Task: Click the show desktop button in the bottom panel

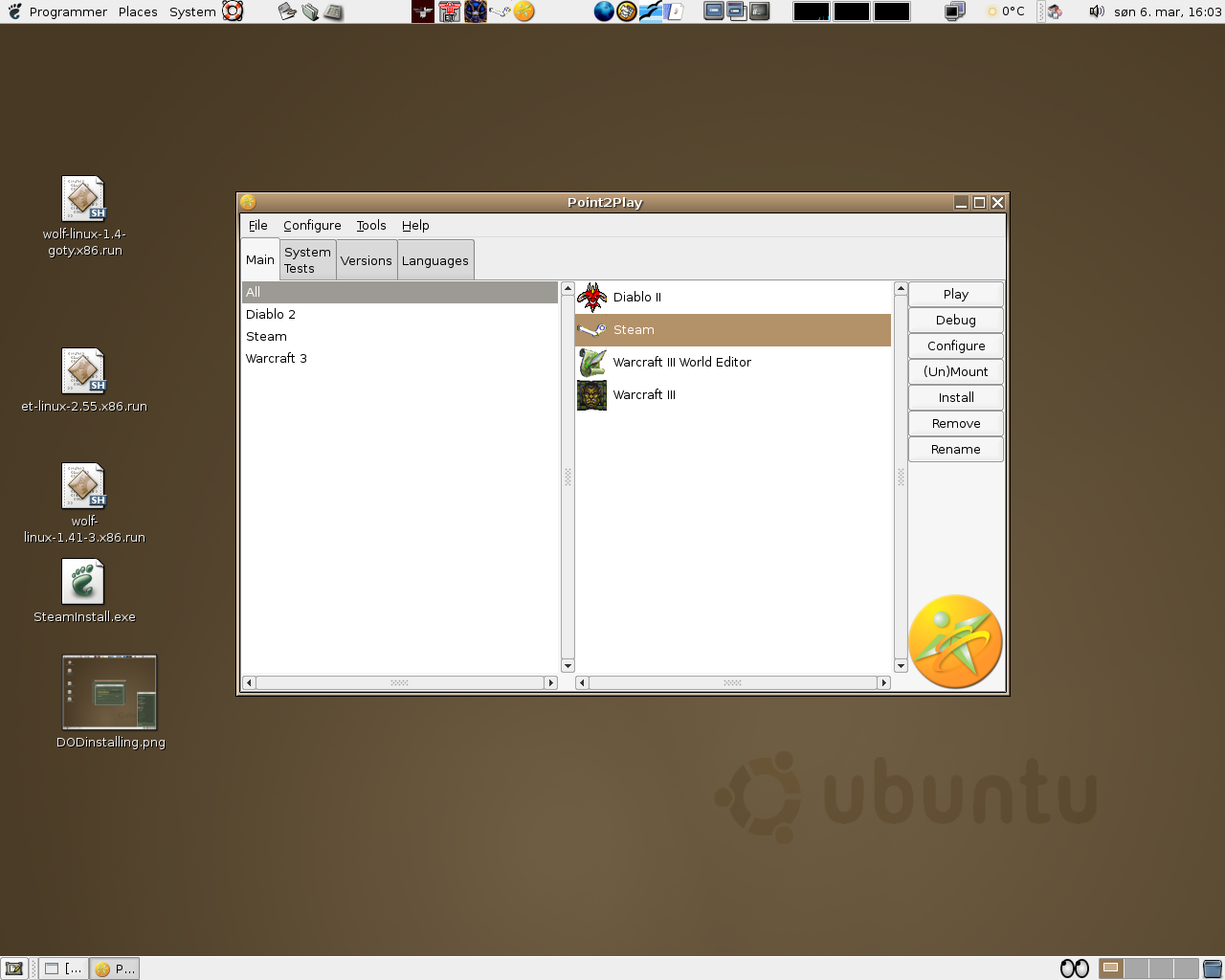Action: (x=14, y=969)
